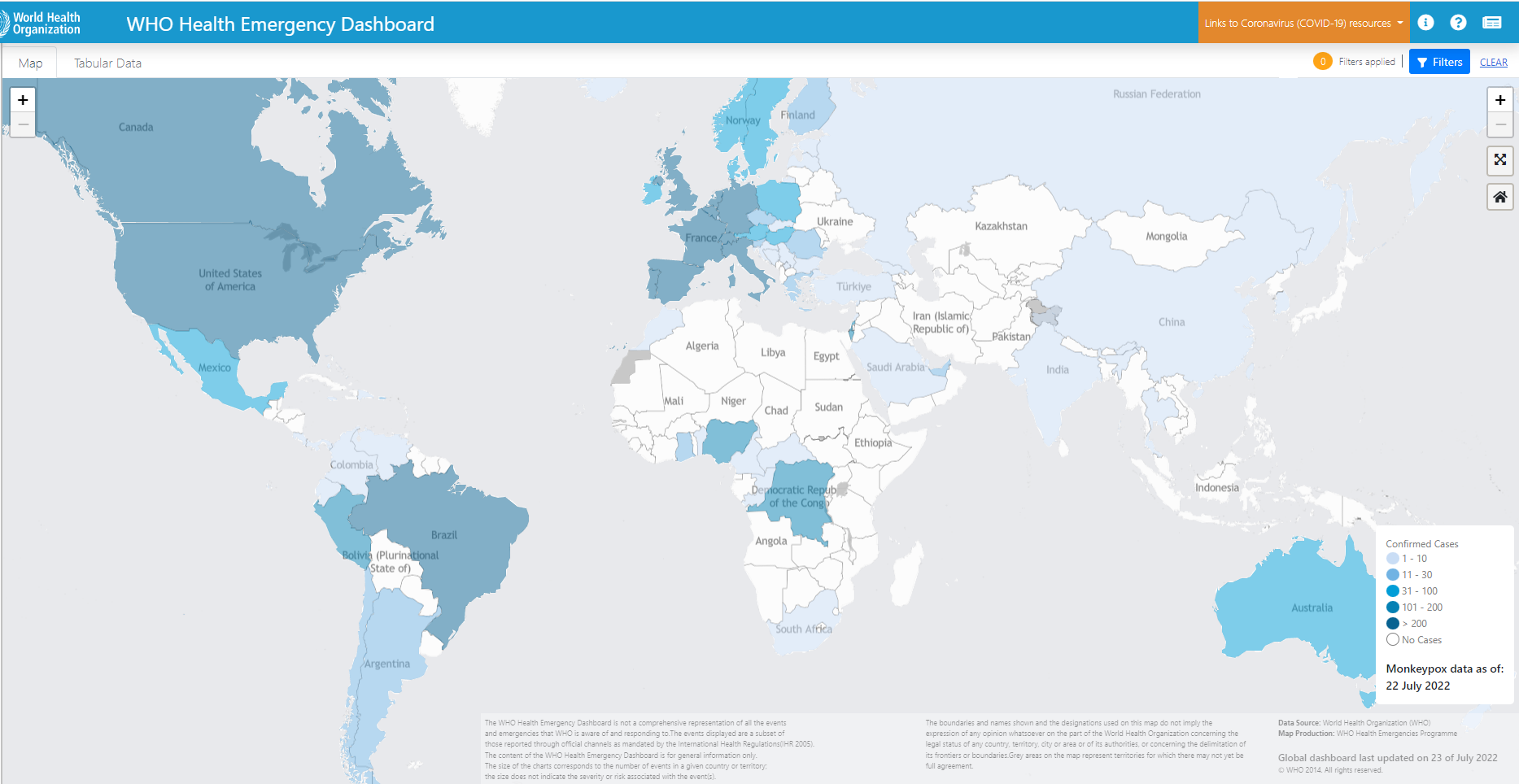Click the 1 - 10 legend color swatch

[1393, 559]
